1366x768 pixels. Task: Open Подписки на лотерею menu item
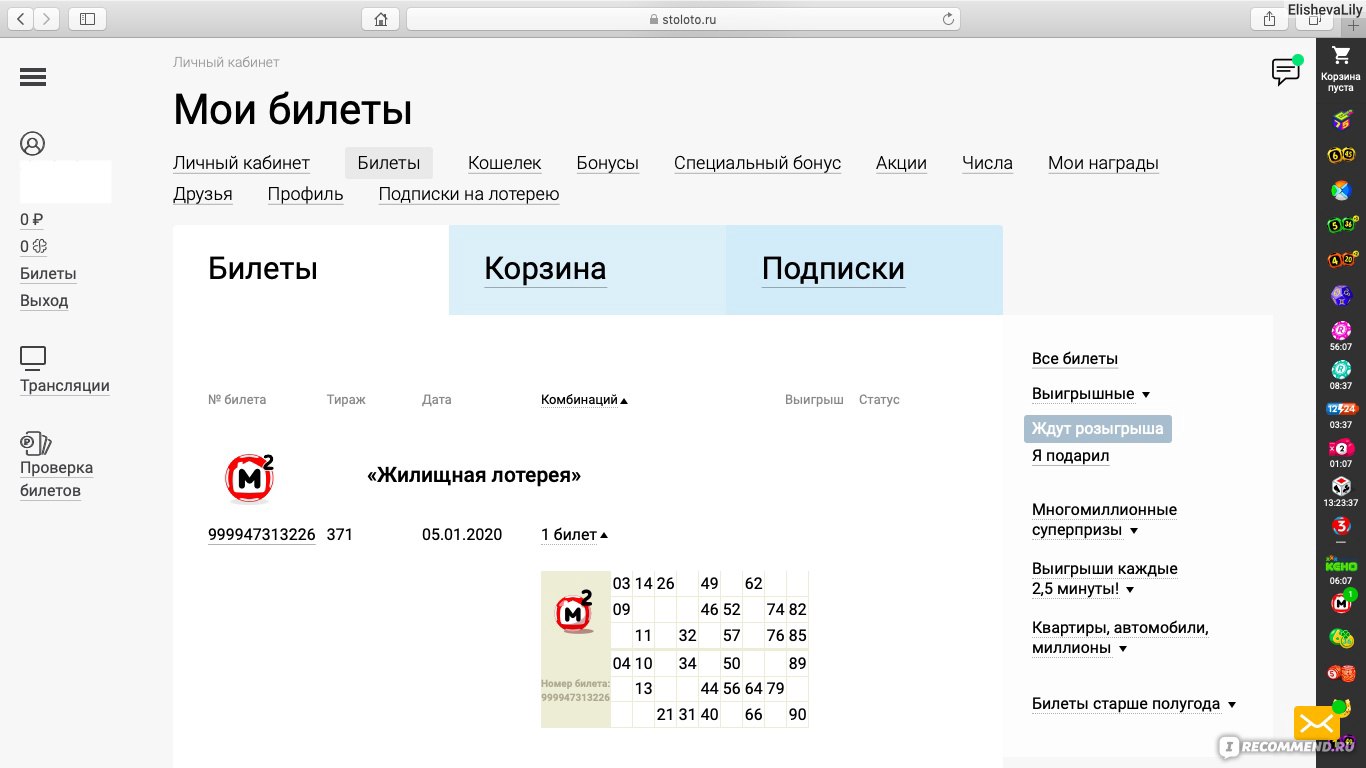[469, 194]
